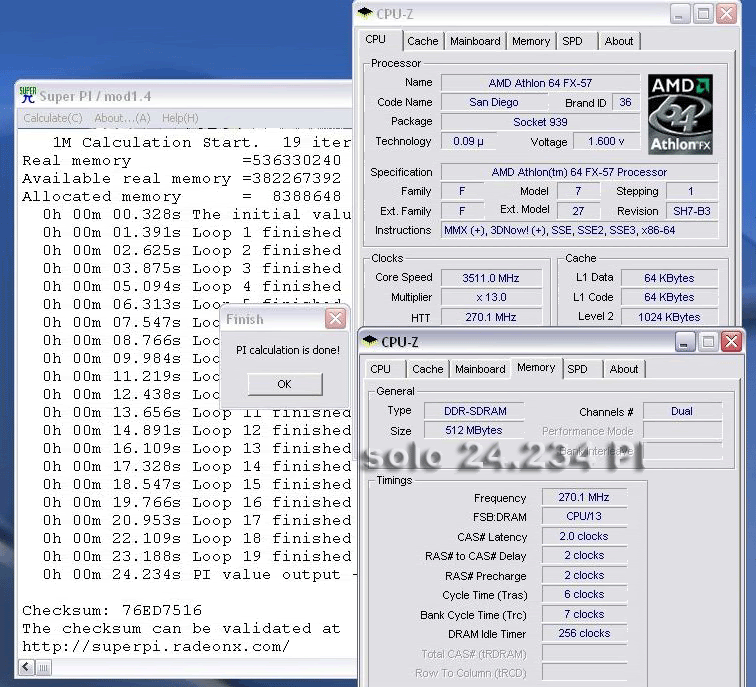756x687 pixels.
Task: Click the Cycle Time (Tras) value 6 clocks
Action: 584,594
